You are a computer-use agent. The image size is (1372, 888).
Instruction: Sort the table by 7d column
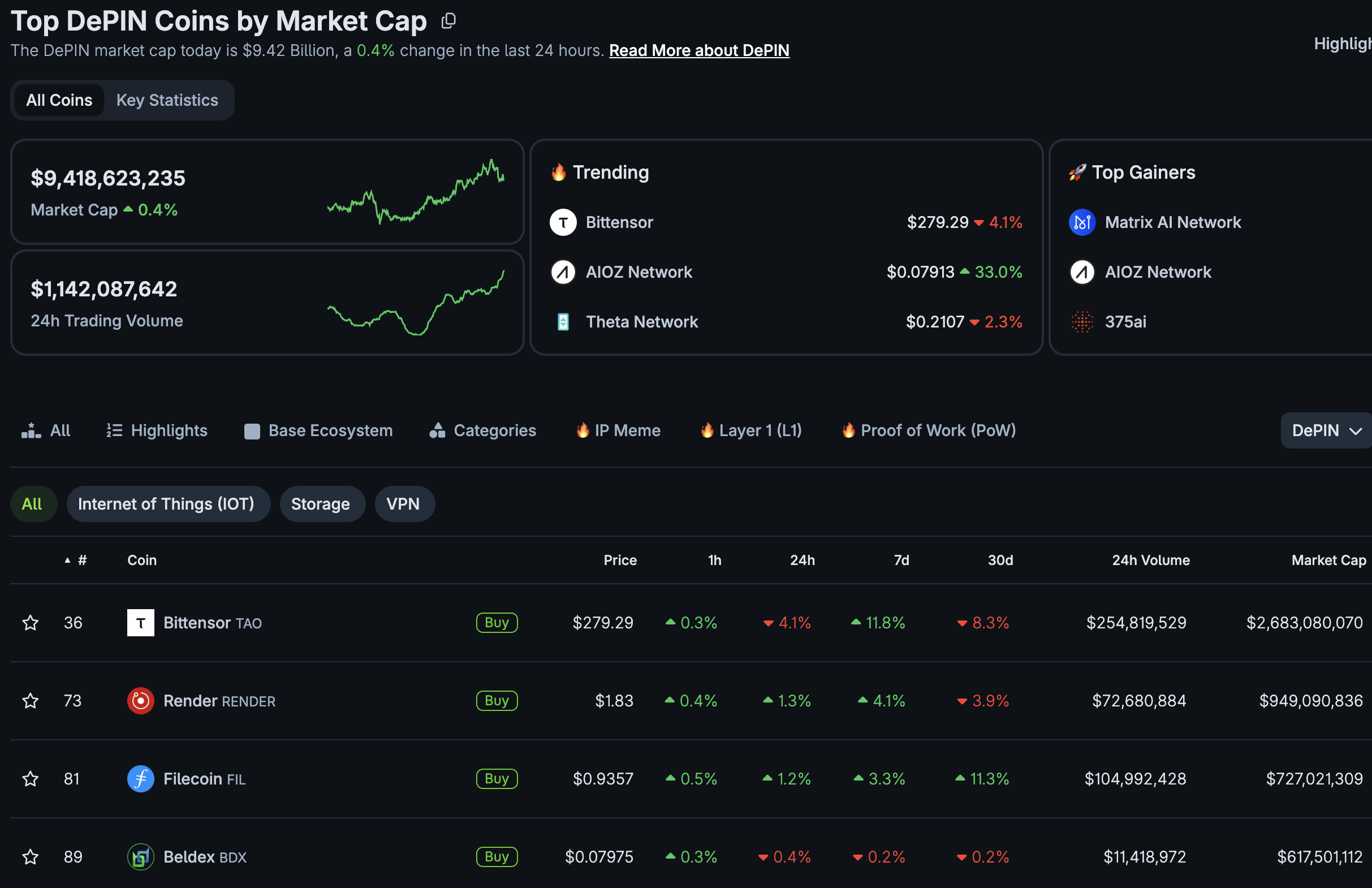point(901,560)
